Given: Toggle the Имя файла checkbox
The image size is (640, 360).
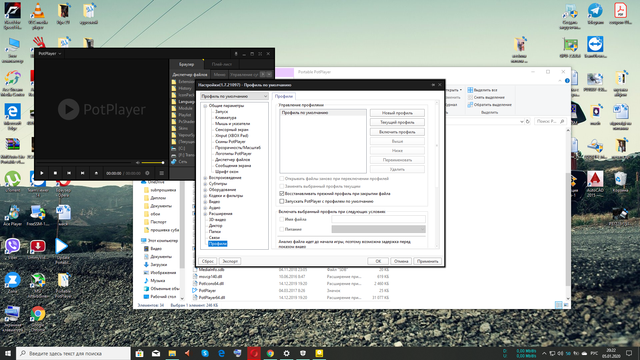Looking at the screenshot, I should tap(282, 220).
